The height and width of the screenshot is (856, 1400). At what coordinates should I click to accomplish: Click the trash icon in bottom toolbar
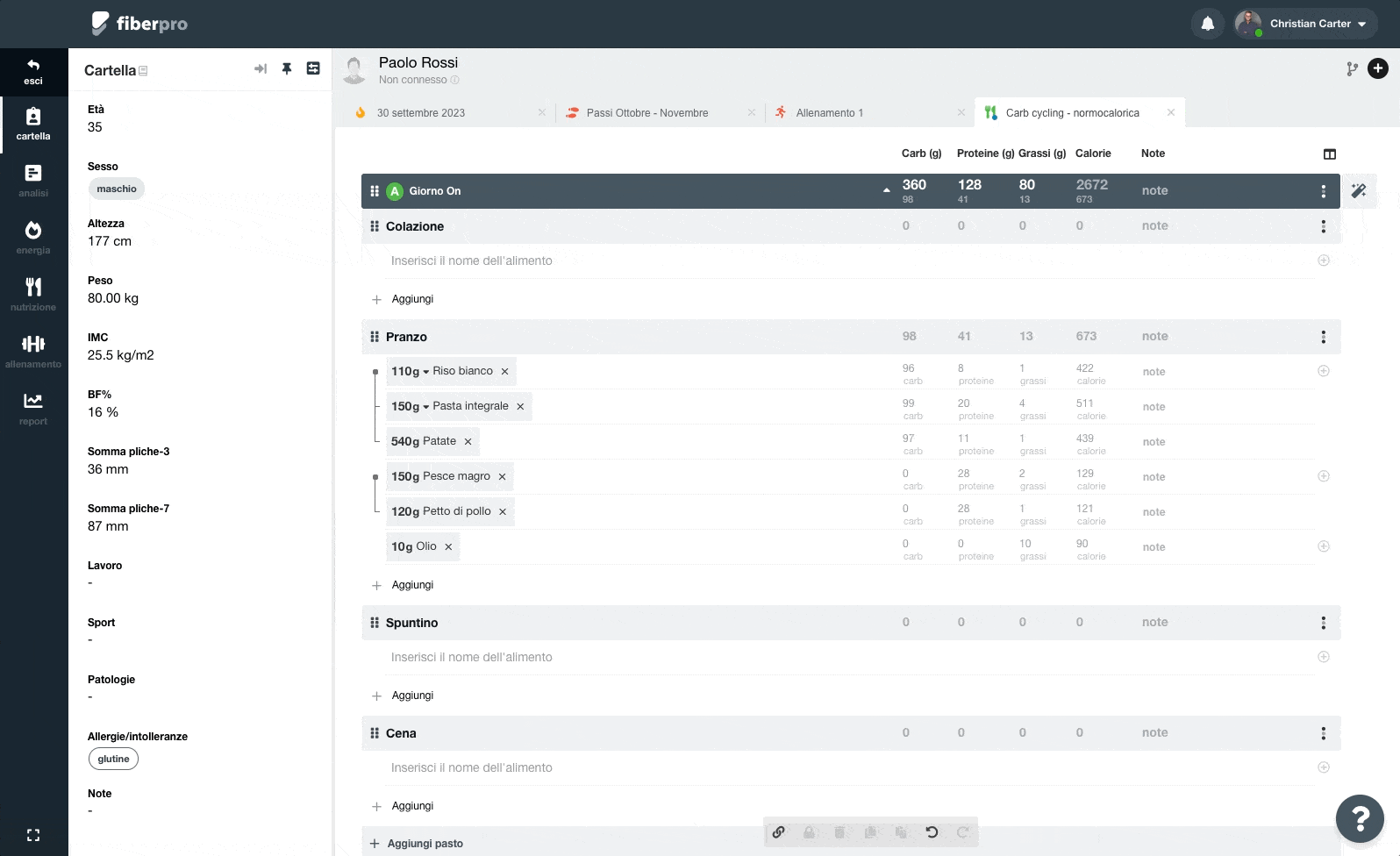coord(839,832)
